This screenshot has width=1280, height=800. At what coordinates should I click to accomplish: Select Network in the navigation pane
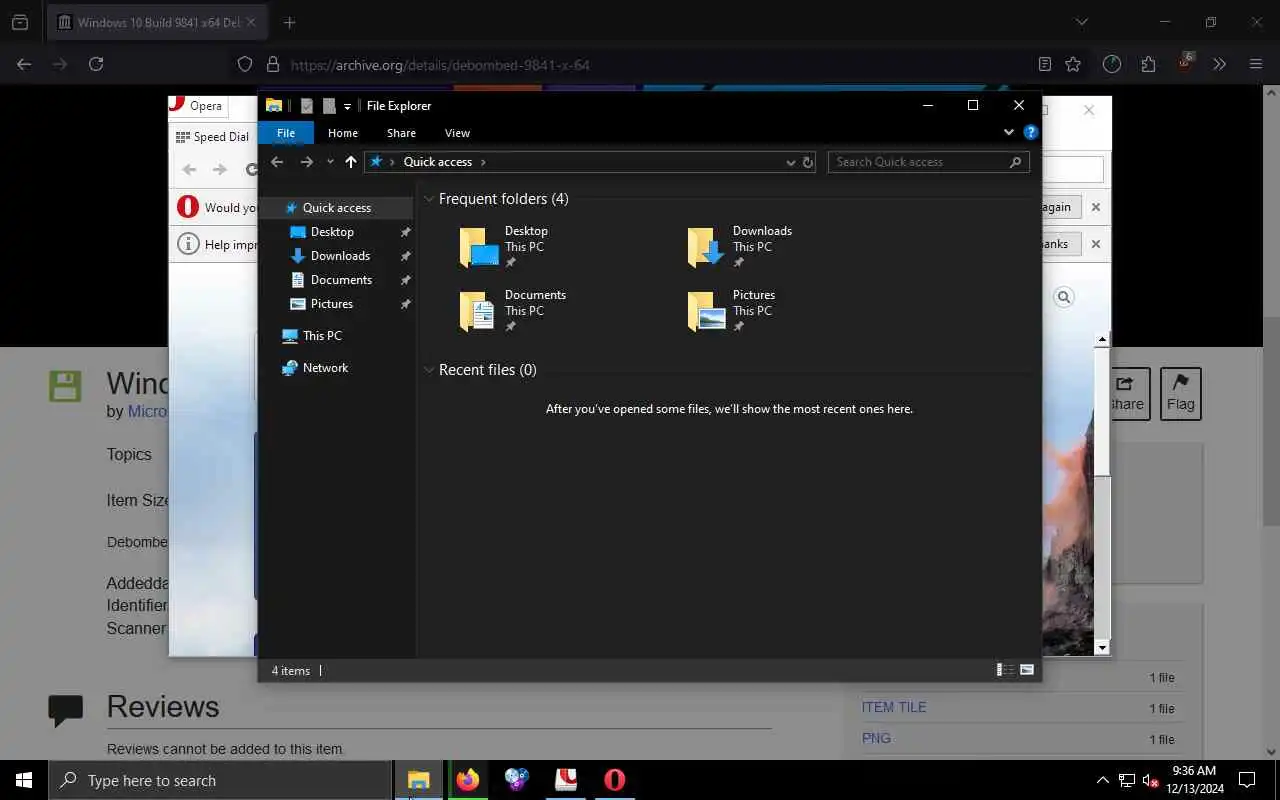pyautogui.click(x=325, y=368)
